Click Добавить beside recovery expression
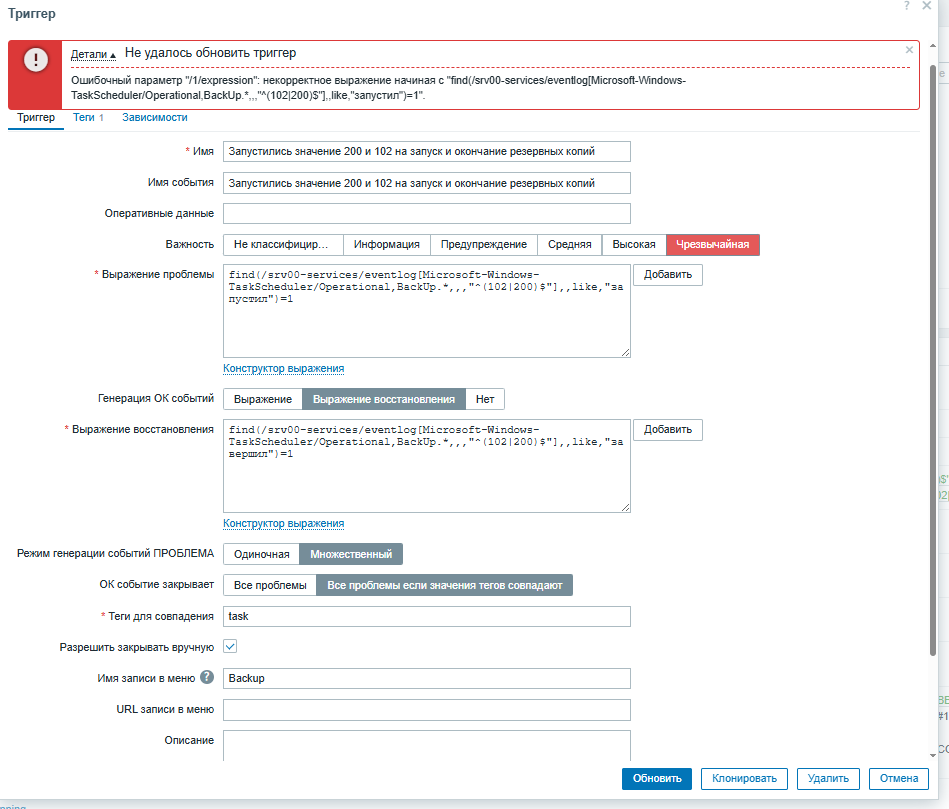949x809 pixels. click(668, 430)
